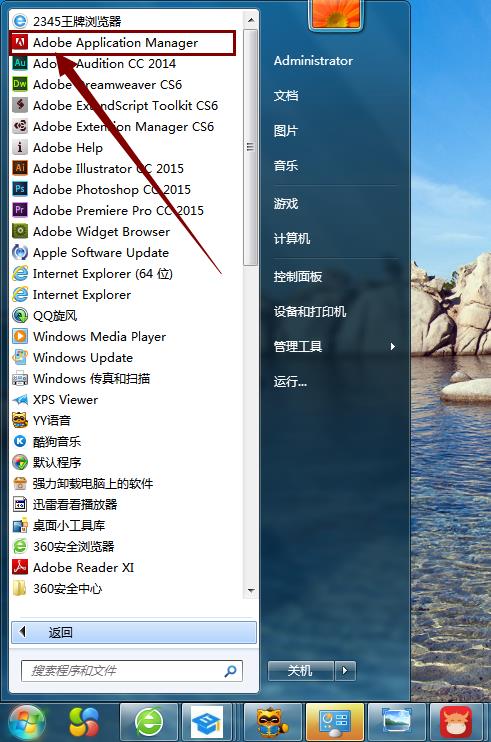The height and width of the screenshot is (742, 491).
Task: Open shutdown options arrow next to 关机
Action: pyautogui.click(x=345, y=671)
